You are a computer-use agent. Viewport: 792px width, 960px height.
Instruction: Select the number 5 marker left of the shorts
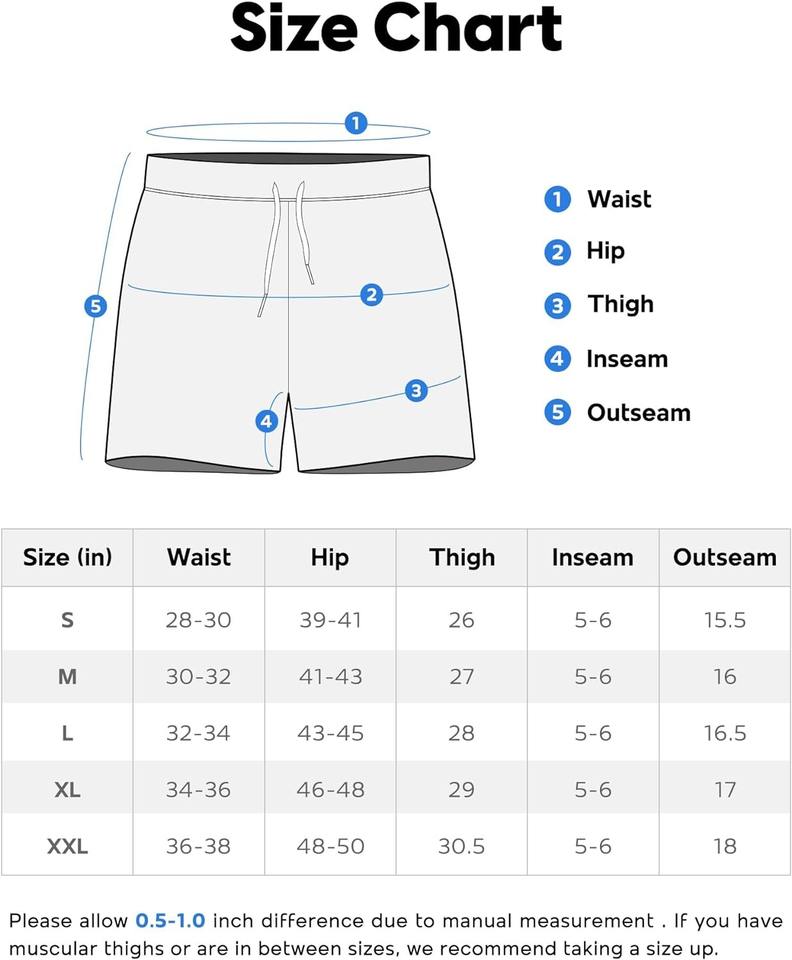(95, 306)
